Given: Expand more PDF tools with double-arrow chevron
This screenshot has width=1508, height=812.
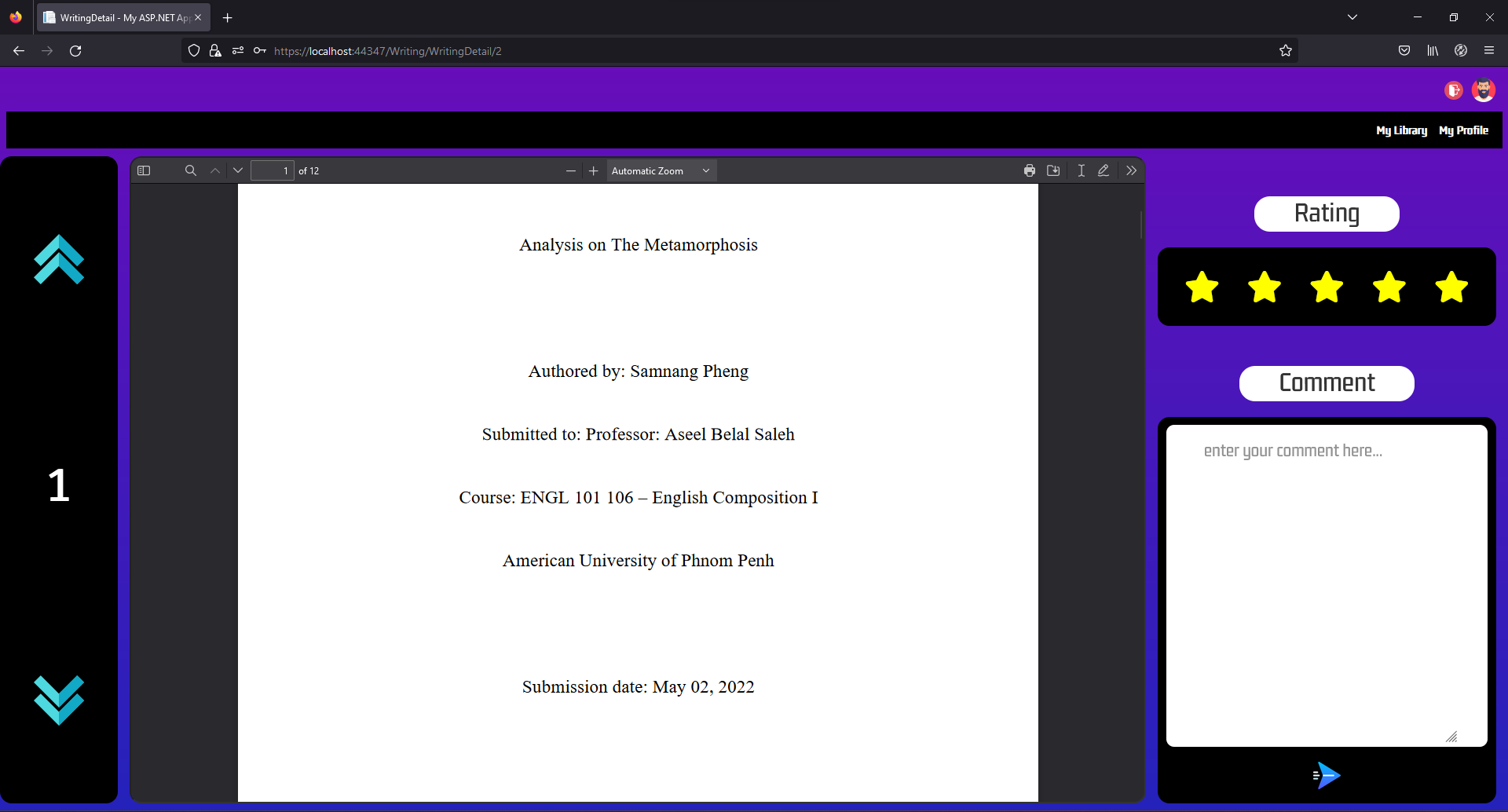Looking at the screenshot, I should click(1131, 170).
